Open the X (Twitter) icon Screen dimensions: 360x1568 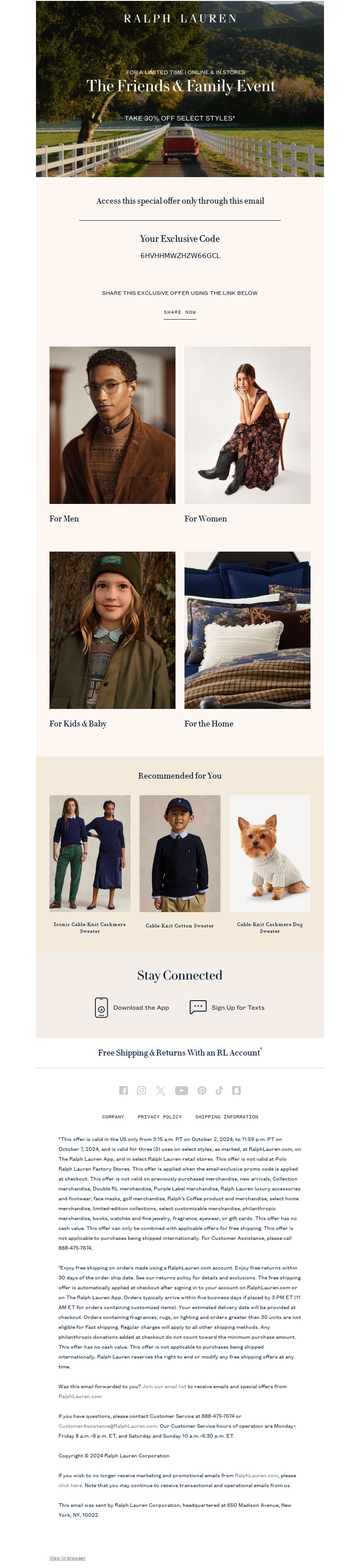(160, 1090)
